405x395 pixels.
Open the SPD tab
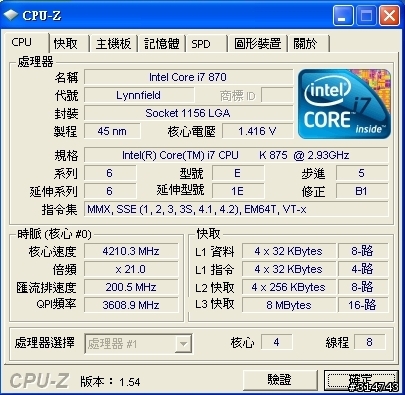pyautogui.click(x=206, y=44)
